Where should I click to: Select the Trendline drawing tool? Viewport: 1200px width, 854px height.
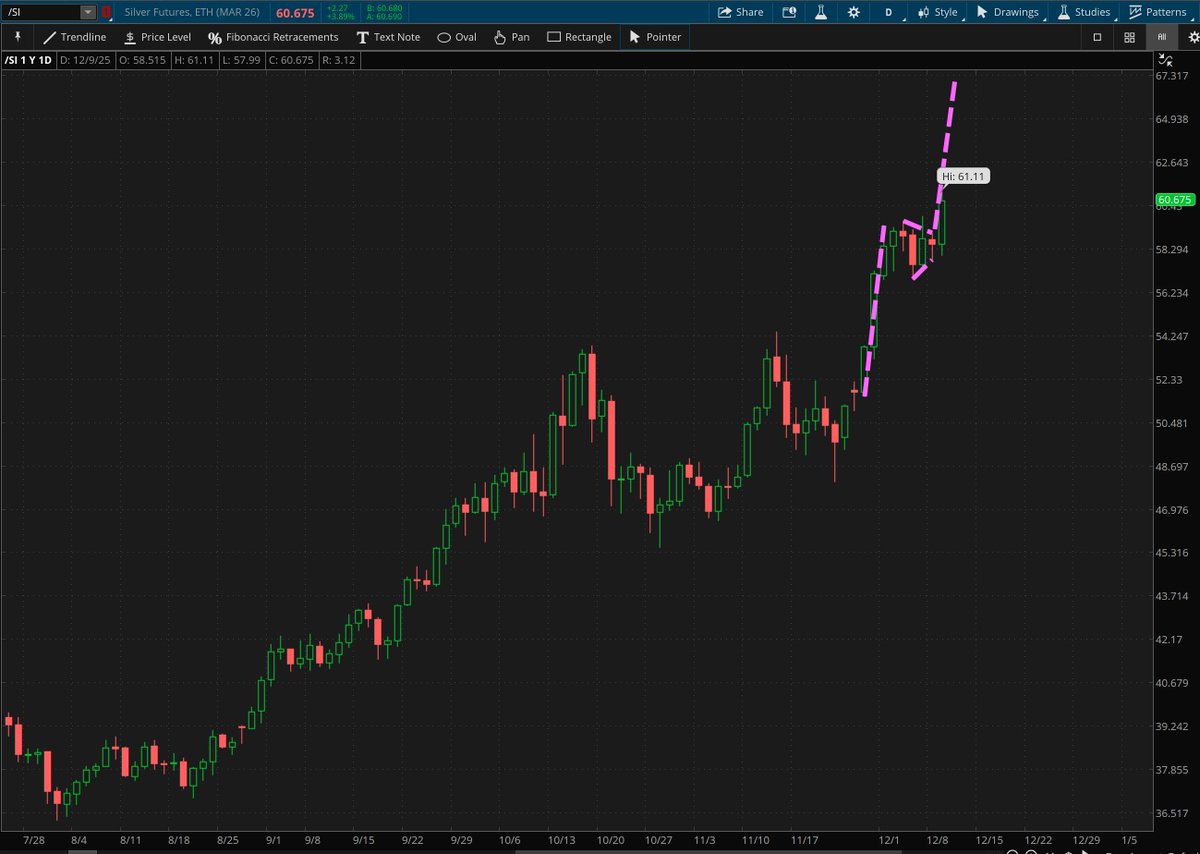[x=74, y=37]
